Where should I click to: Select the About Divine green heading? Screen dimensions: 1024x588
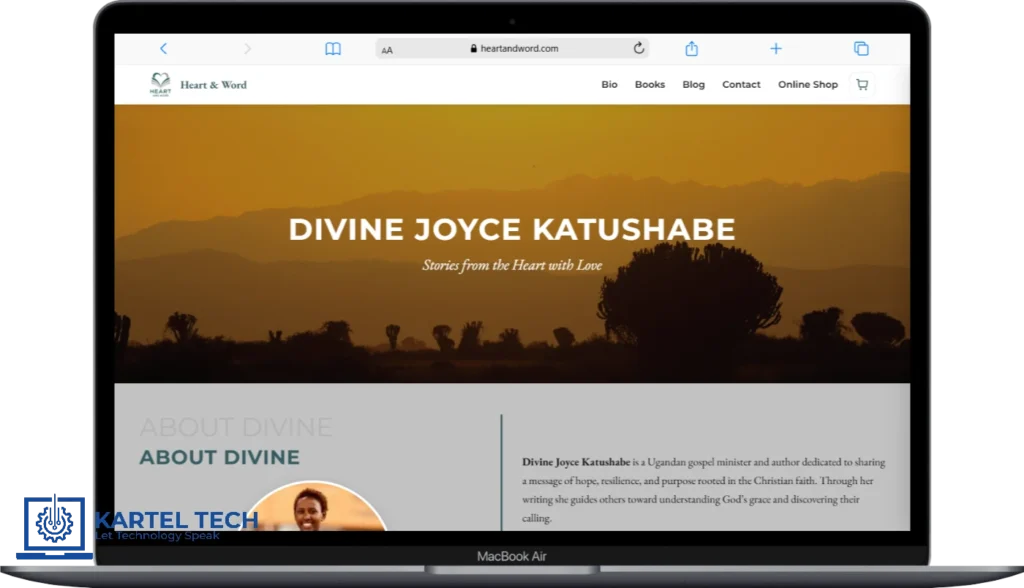(x=219, y=458)
